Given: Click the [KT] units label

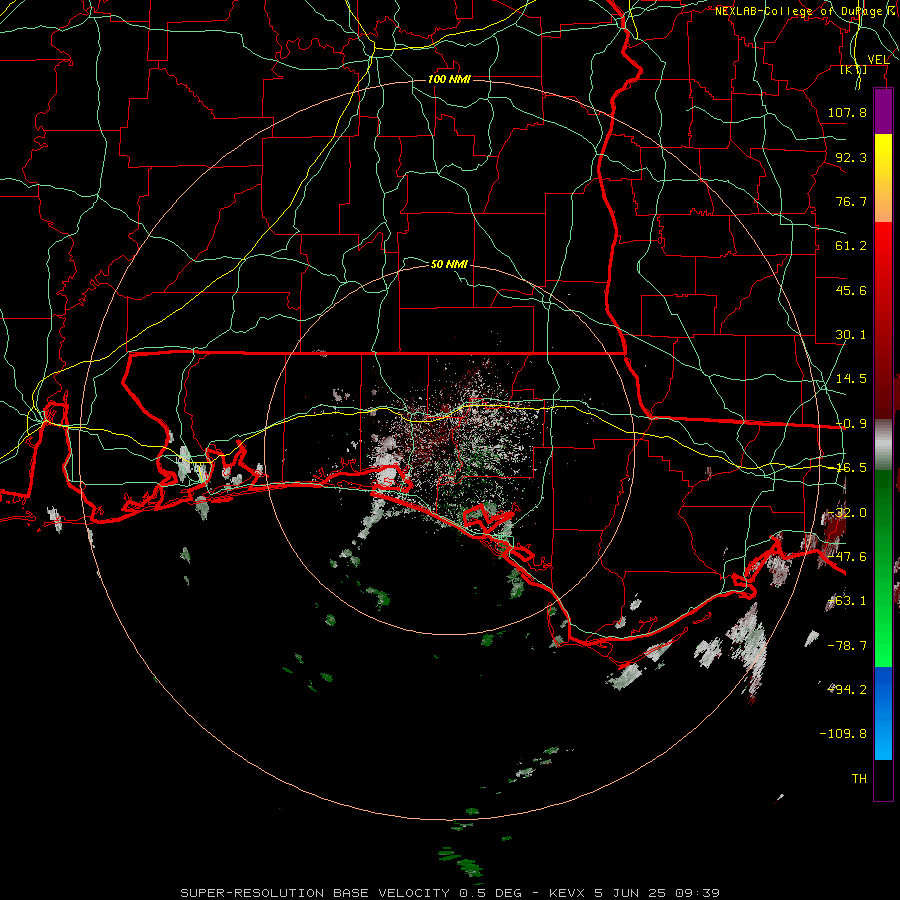Looking at the screenshot, I should (x=854, y=69).
